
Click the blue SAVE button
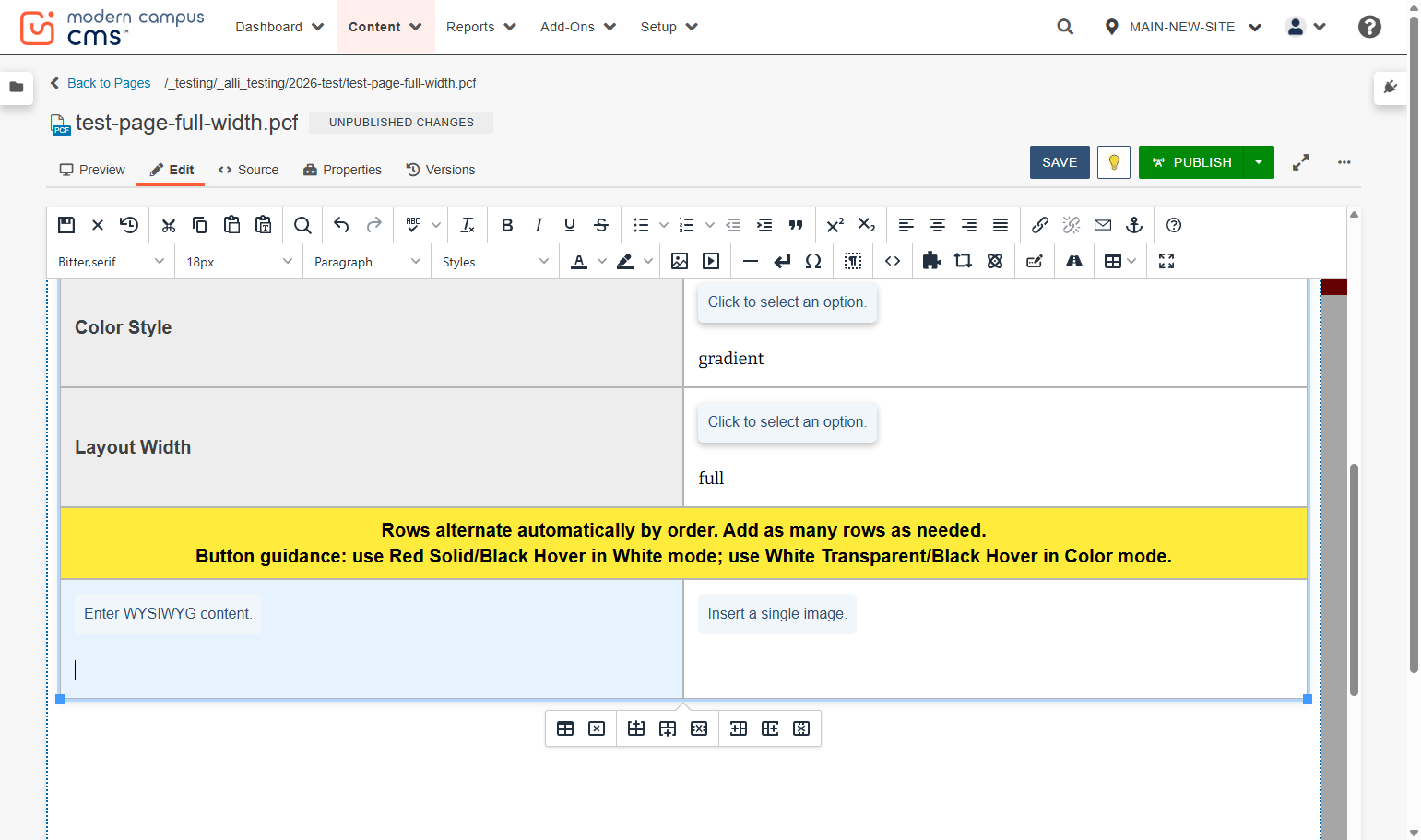coord(1060,162)
